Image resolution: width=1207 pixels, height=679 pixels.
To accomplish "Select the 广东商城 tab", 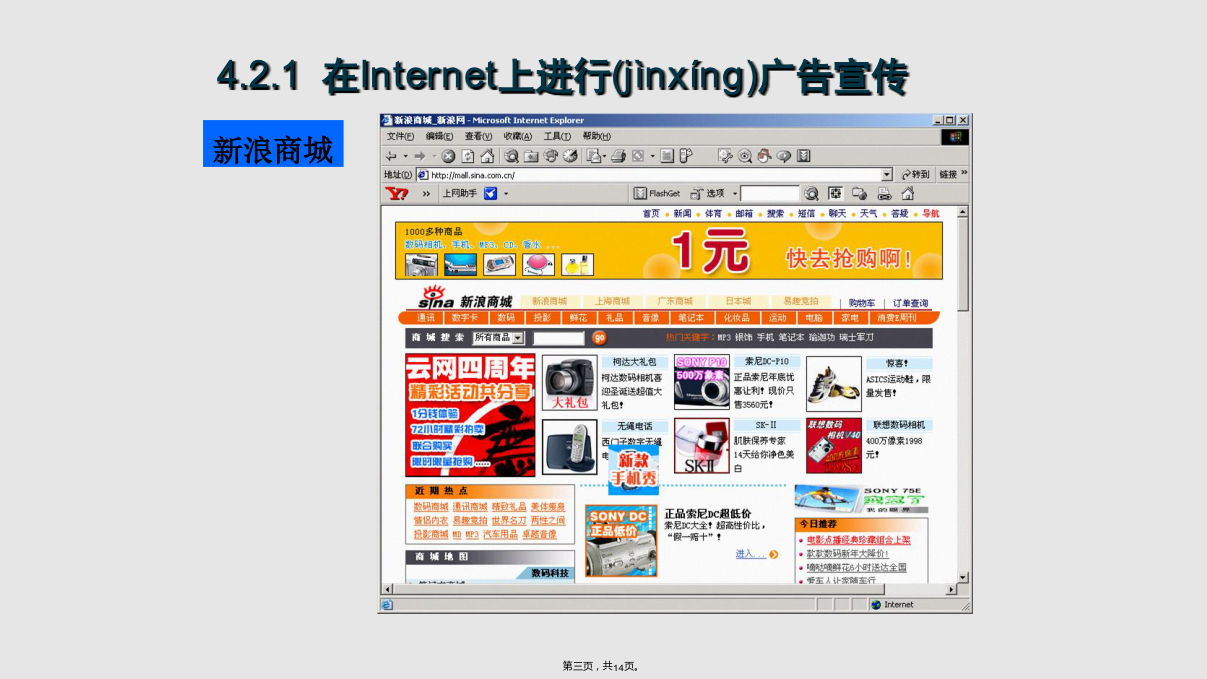I will point(675,301).
